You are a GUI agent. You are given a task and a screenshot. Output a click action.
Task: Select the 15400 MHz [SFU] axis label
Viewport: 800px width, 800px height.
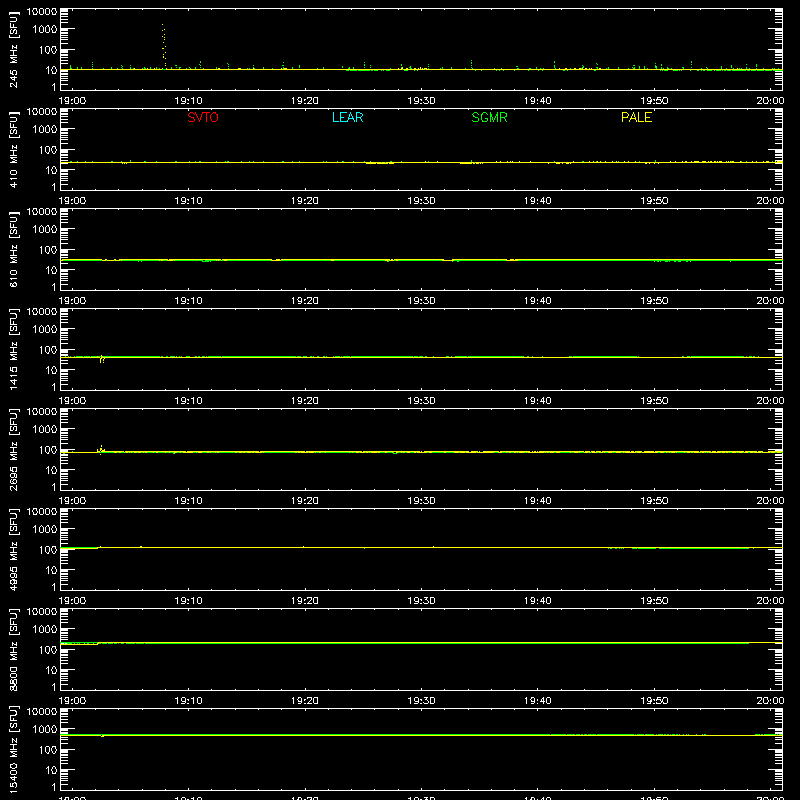click(13, 749)
